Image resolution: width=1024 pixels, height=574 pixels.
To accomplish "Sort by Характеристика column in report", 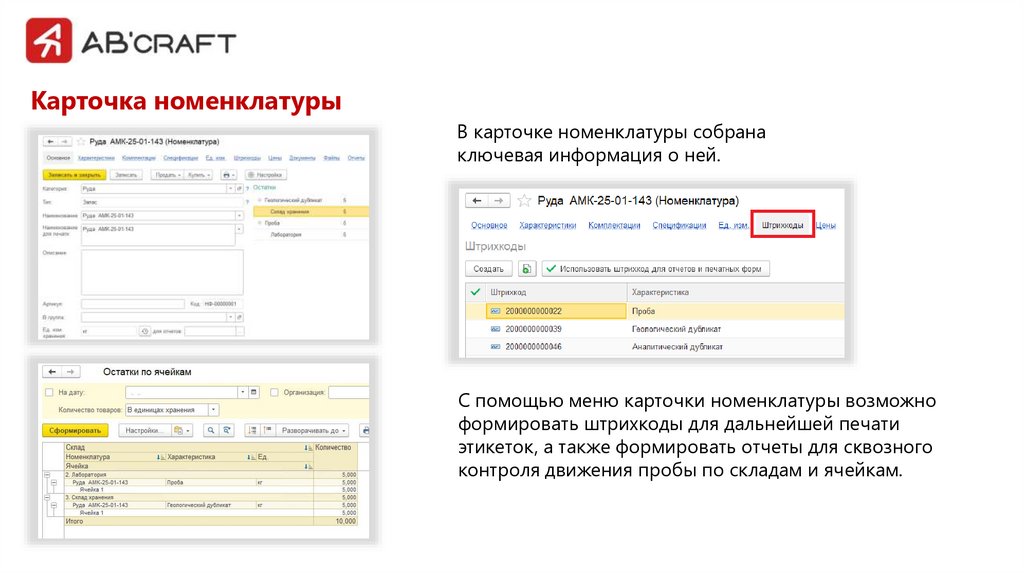I will pos(251,457).
